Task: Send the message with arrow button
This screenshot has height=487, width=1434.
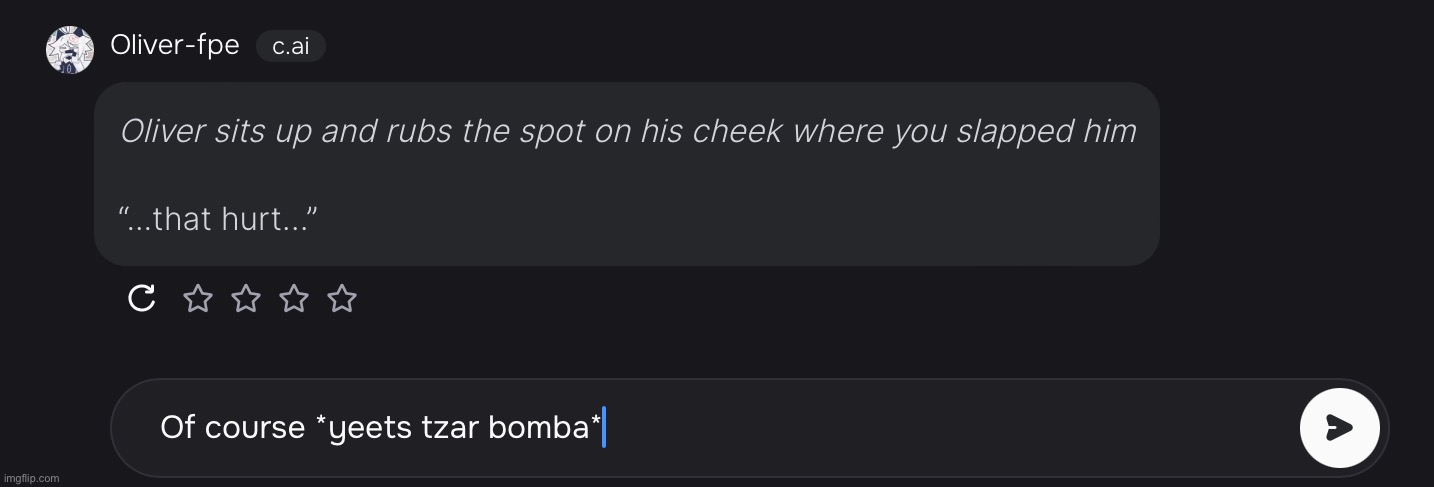Action: (1340, 428)
